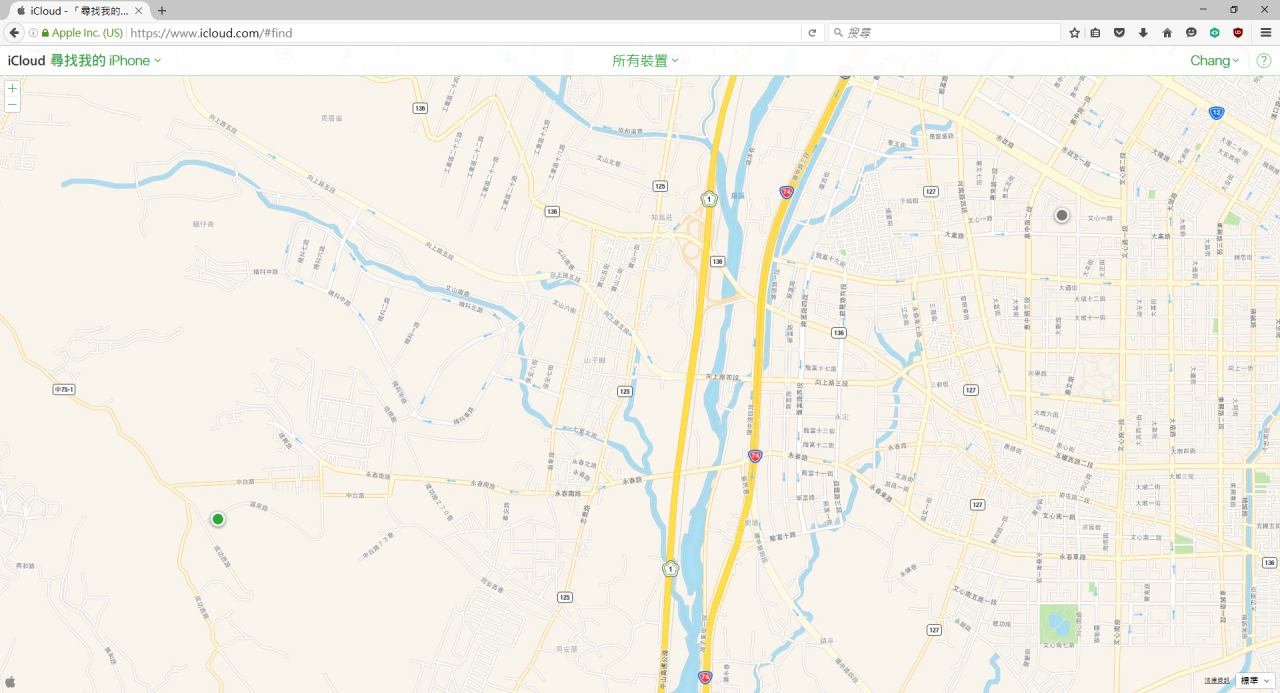The width and height of the screenshot is (1280, 693).
Task: Reload the page with refresh icon
Action: (x=812, y=33)
